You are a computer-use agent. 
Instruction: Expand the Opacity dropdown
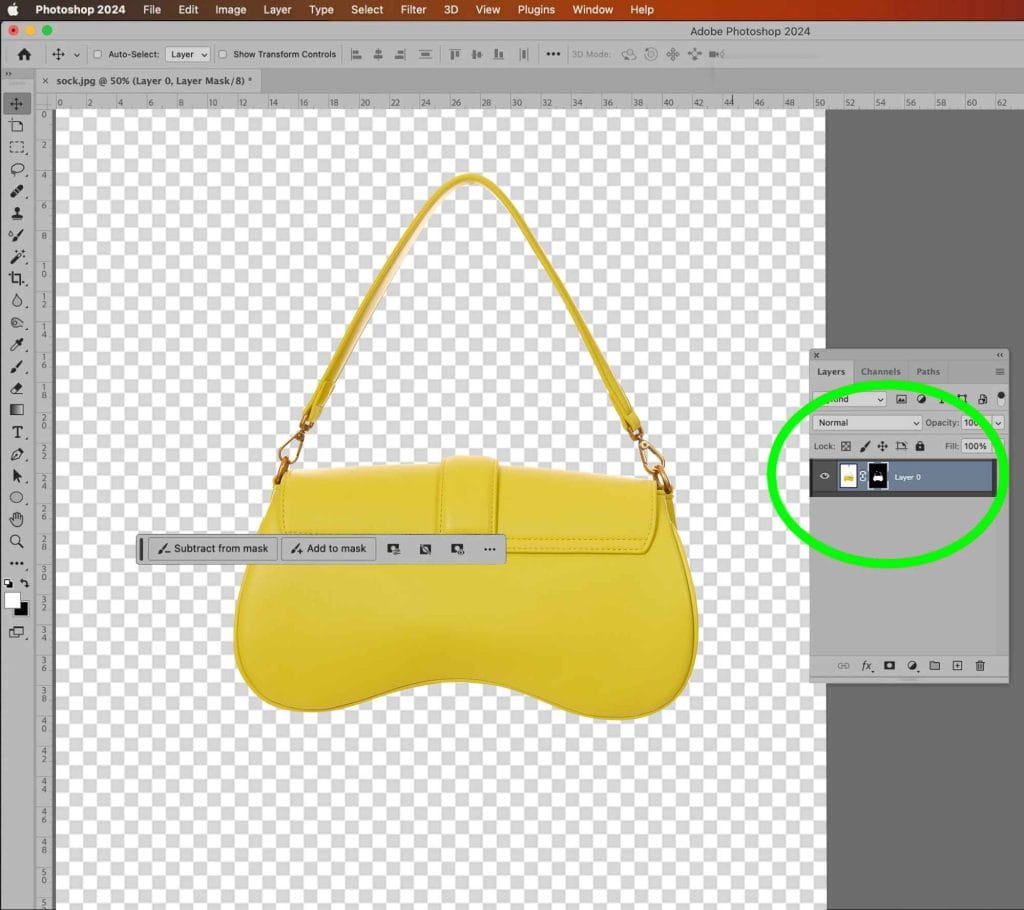coord(997,422)
